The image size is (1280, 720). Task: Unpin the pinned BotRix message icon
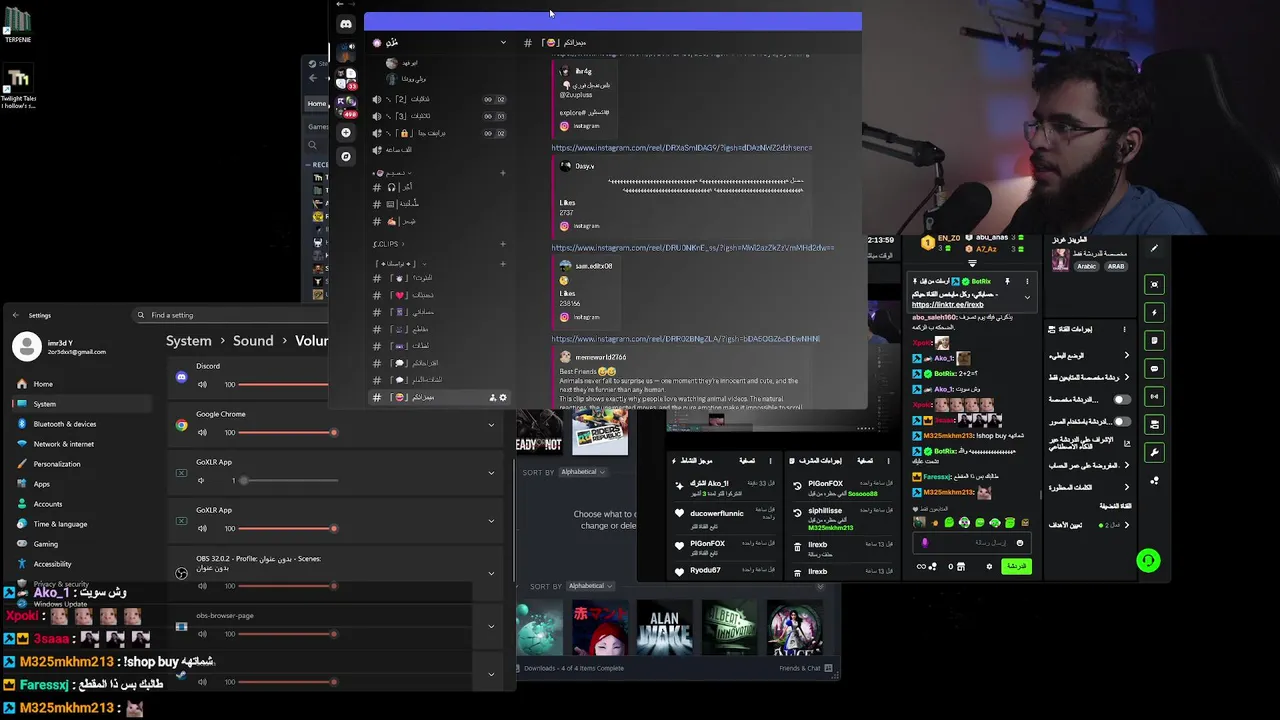[1007, 282]
